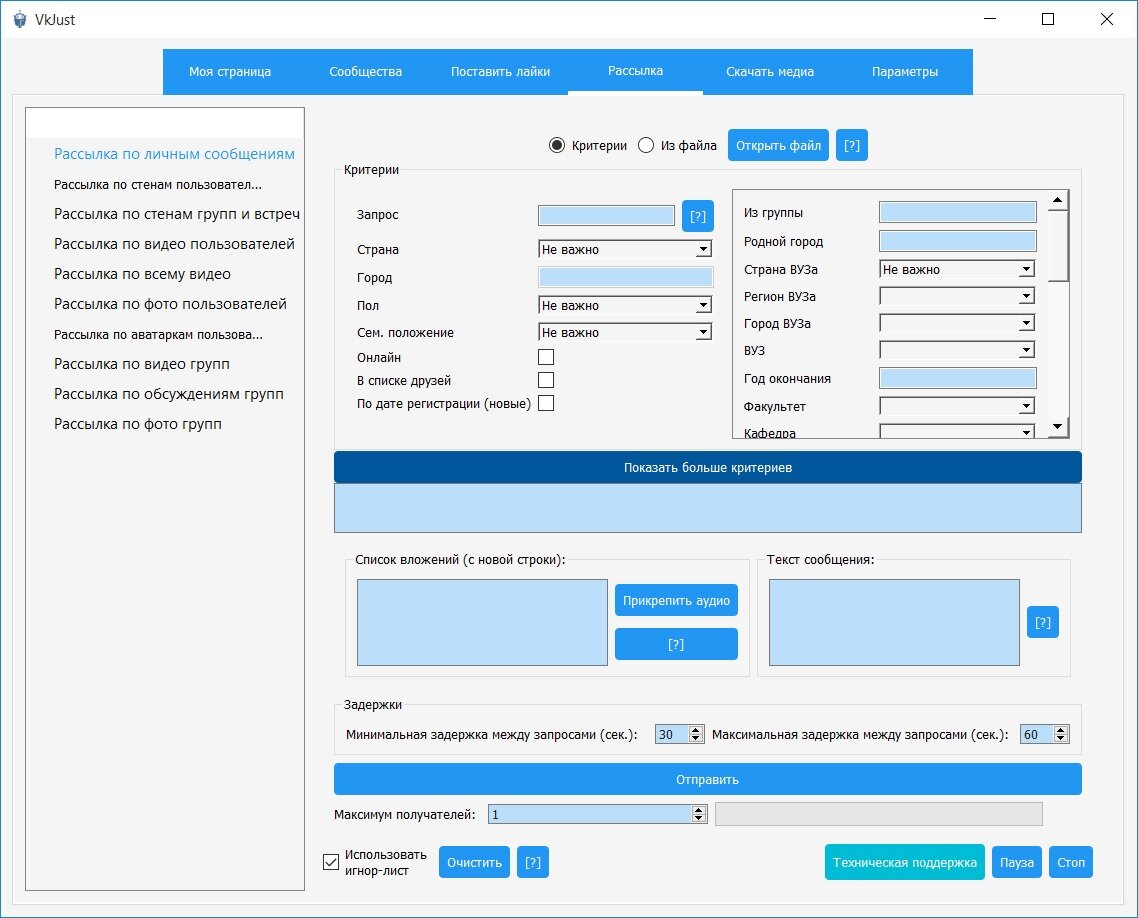The image size is (1138, 918).
Task: Click the criteria panel vertical scrollbar thumb
Action: [x=1058, y=245]
